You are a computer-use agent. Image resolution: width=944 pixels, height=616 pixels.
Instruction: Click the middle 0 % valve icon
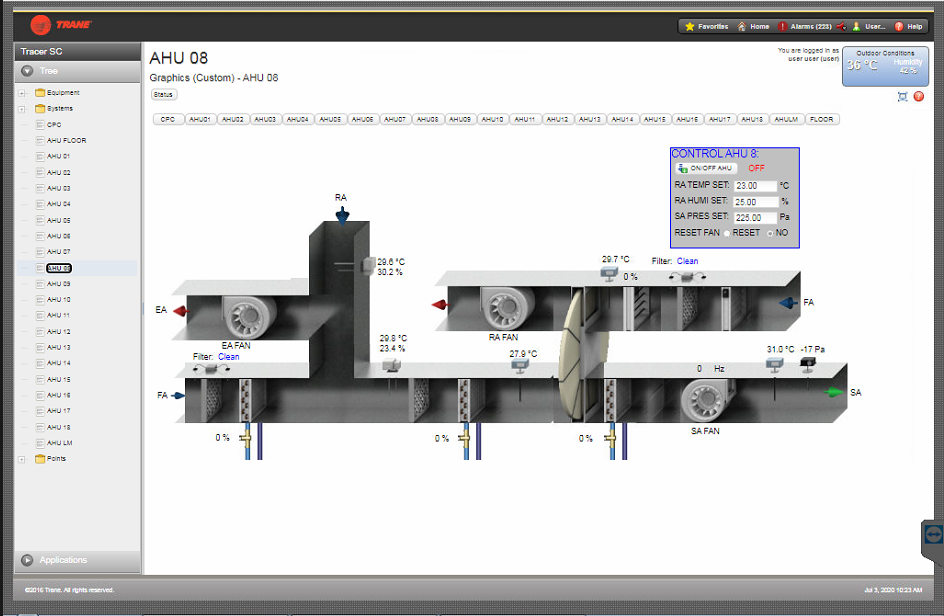tap(464, 438)
